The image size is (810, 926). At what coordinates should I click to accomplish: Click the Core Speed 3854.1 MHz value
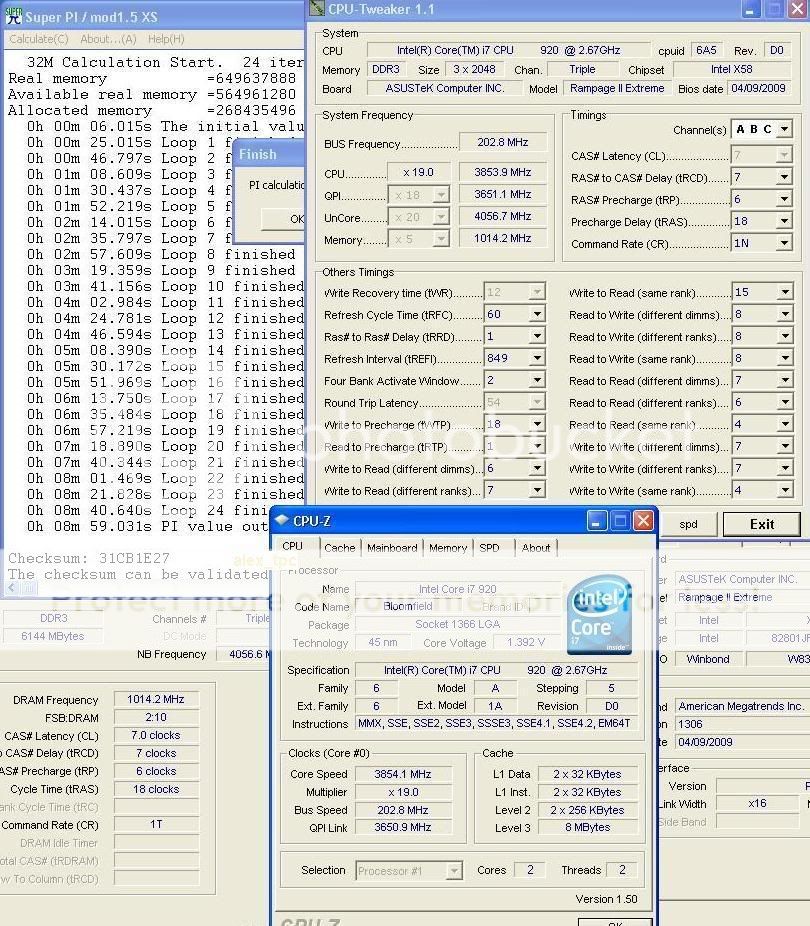click(x=403, y=774)
